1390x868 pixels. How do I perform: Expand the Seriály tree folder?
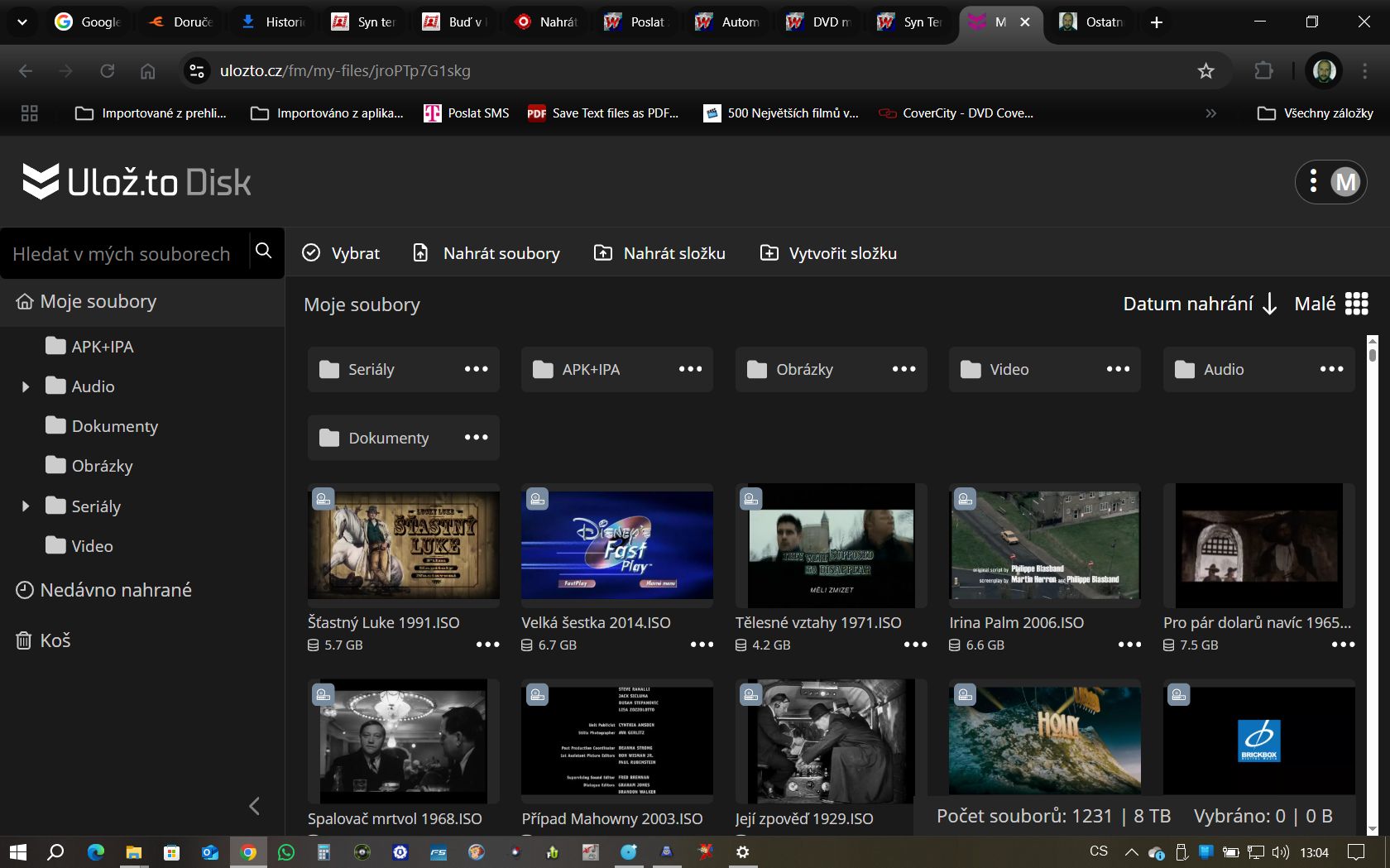pyautogui.click(x=26, y=506)
